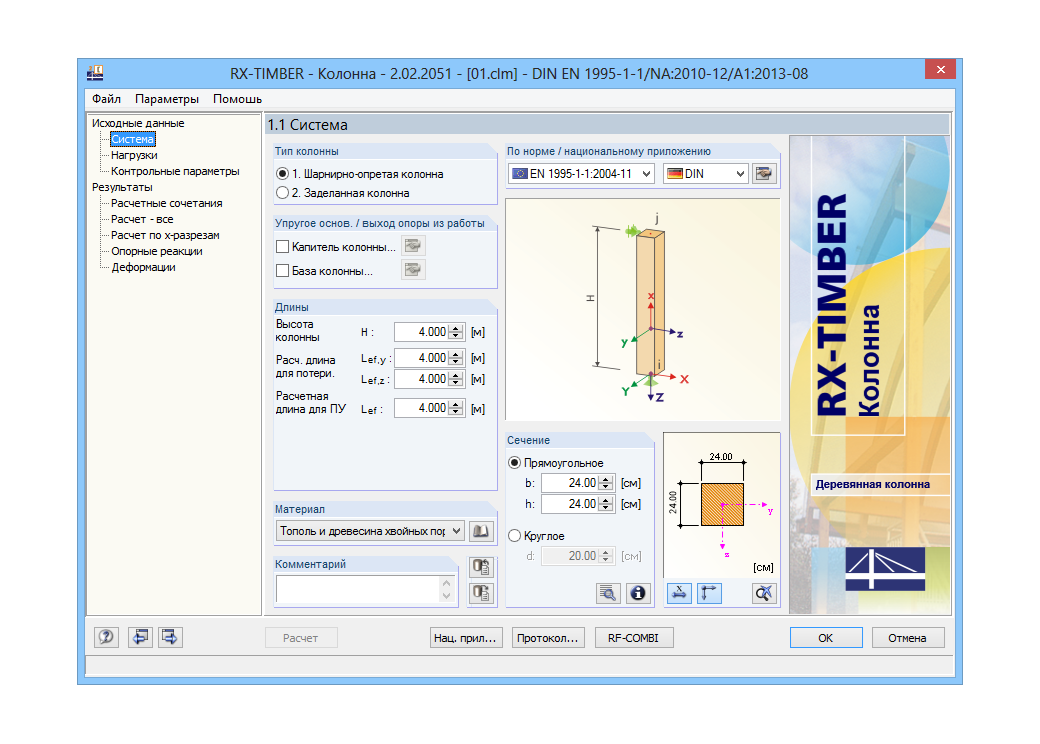Click the RF-COMBI button
The width and height of the screenshot is (1040, 744).
(x=635, y=637)
